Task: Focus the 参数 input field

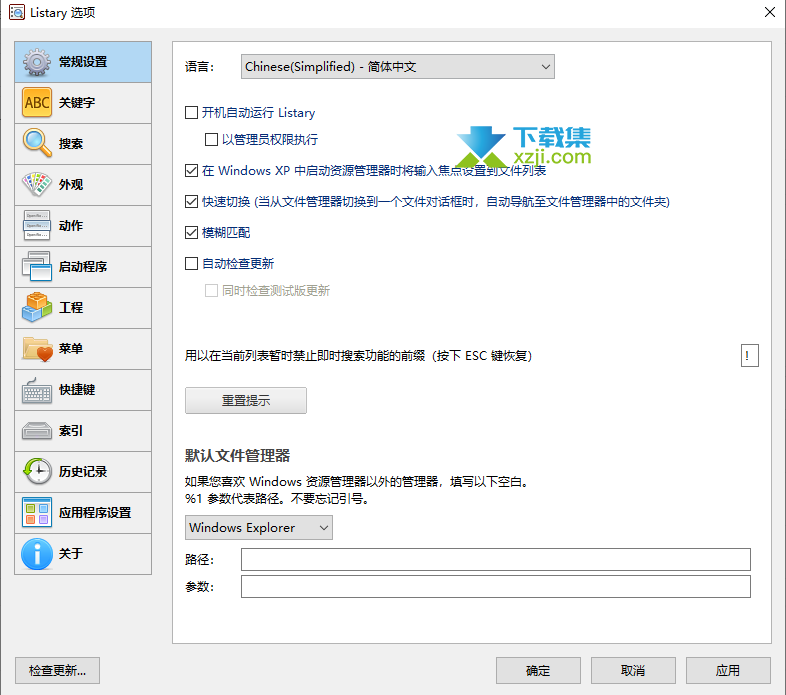Action: 496,587
